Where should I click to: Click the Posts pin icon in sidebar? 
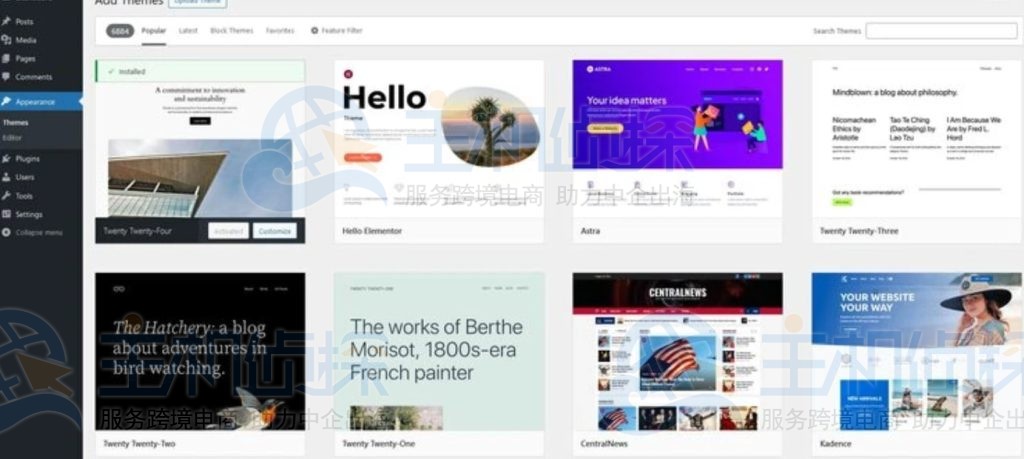(6, 22)
